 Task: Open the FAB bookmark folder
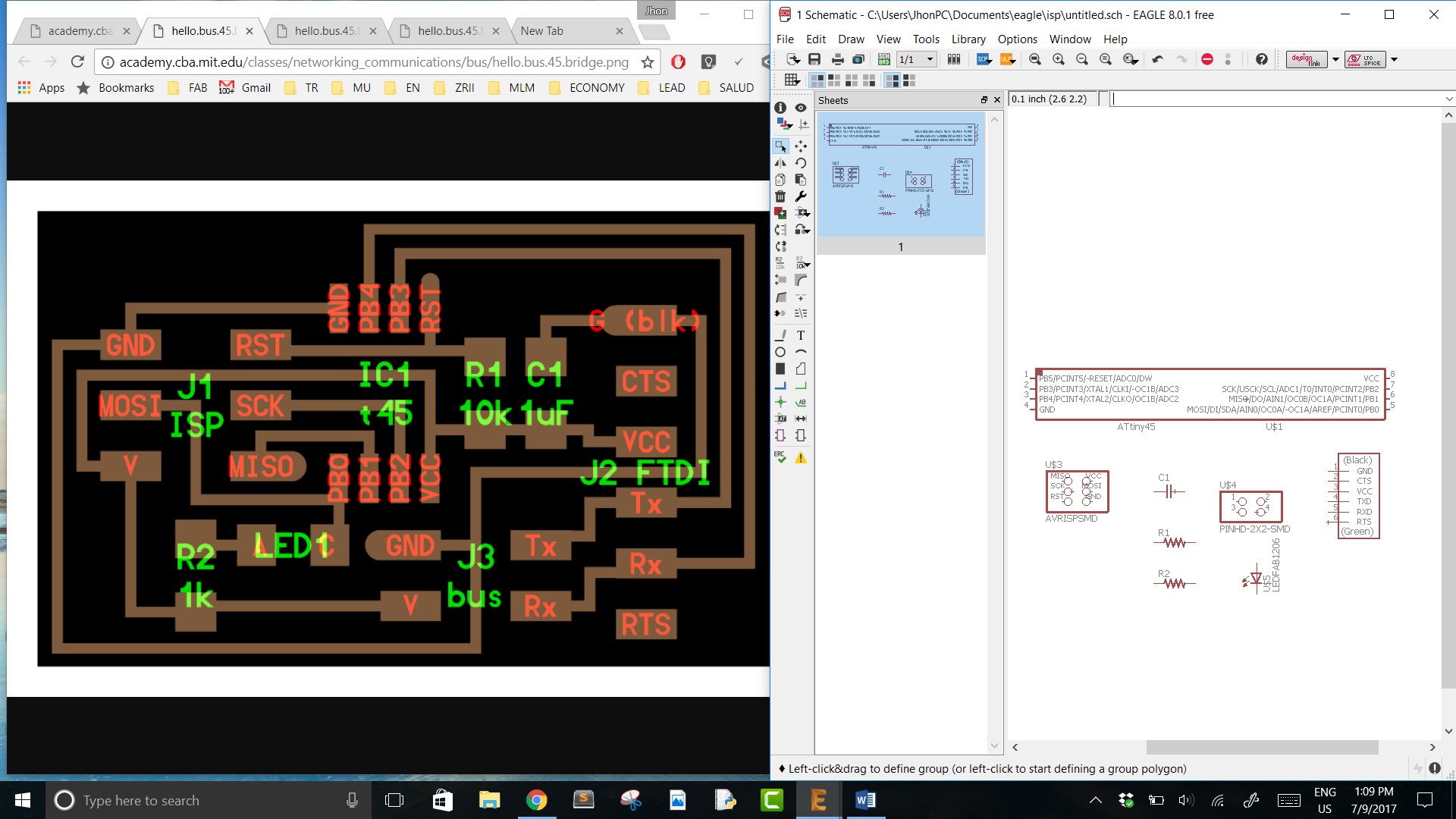tap(187, 88)
